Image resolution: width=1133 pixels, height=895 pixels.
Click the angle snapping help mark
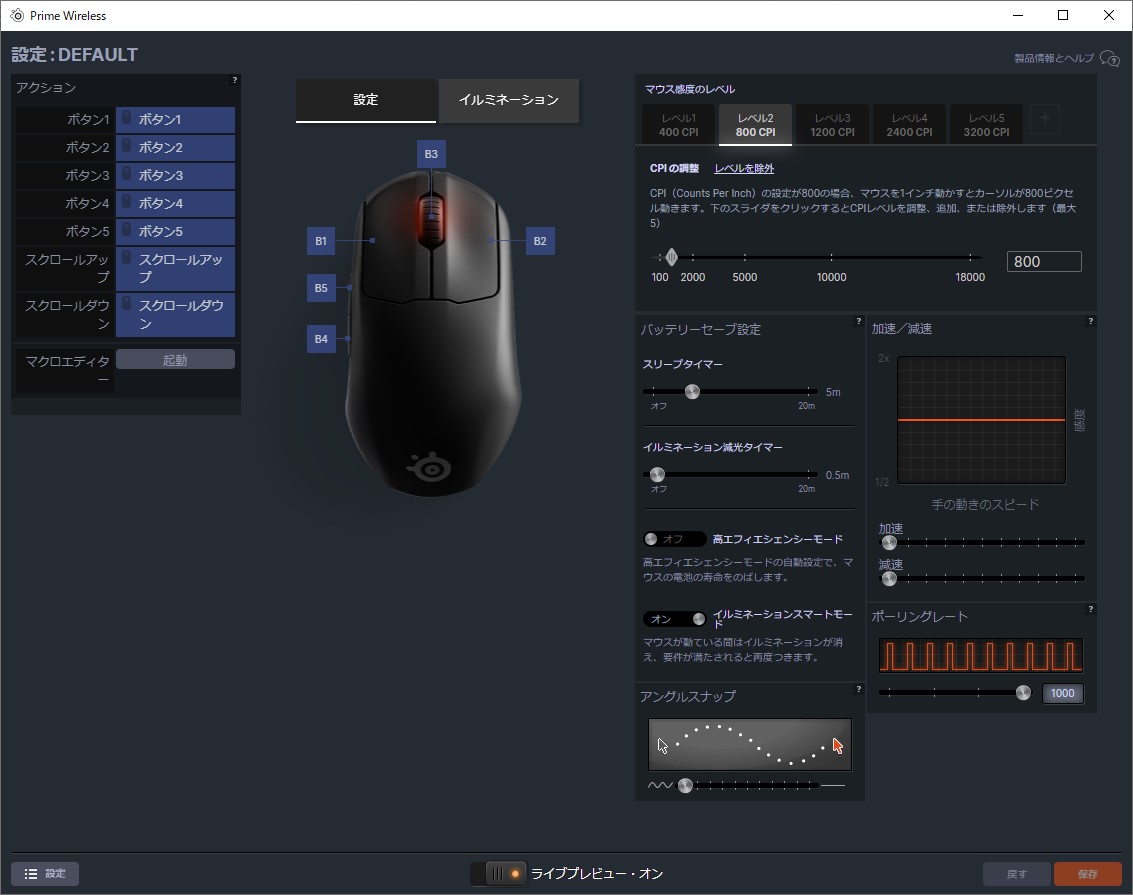[x=858, y=689]
